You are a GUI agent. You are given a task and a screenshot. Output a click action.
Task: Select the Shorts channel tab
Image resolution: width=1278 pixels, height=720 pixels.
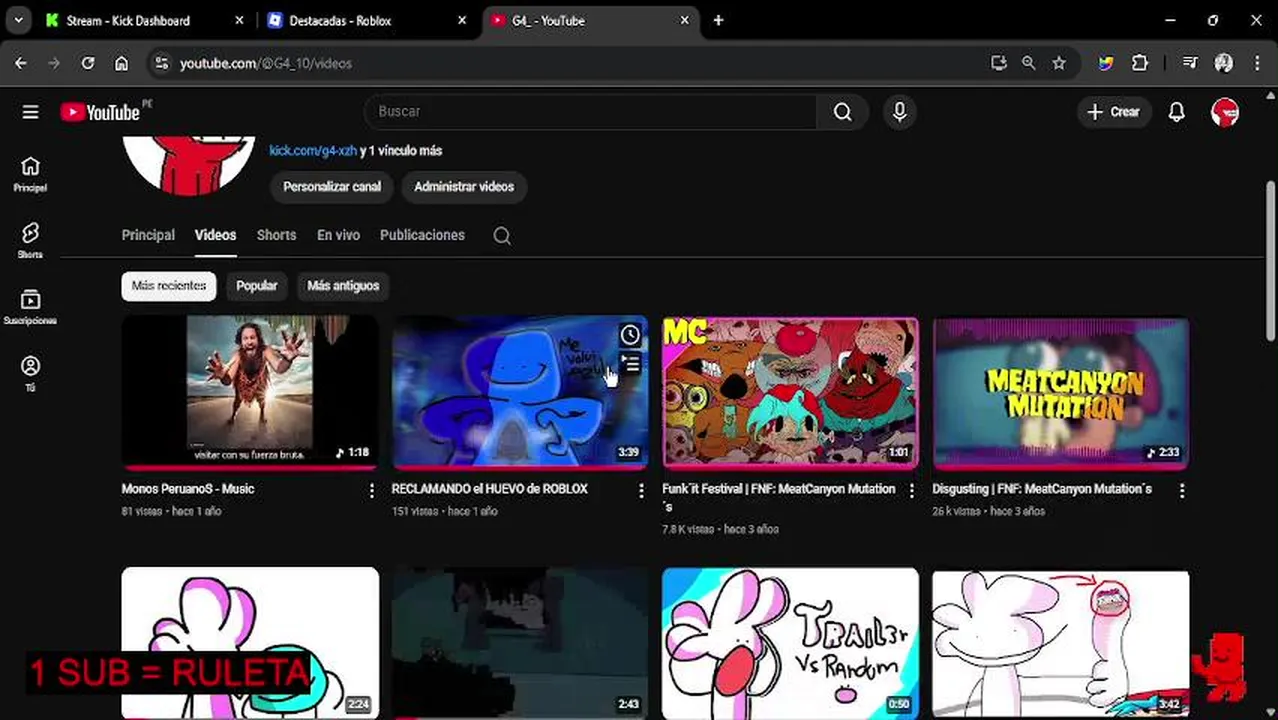click(276, 235)
